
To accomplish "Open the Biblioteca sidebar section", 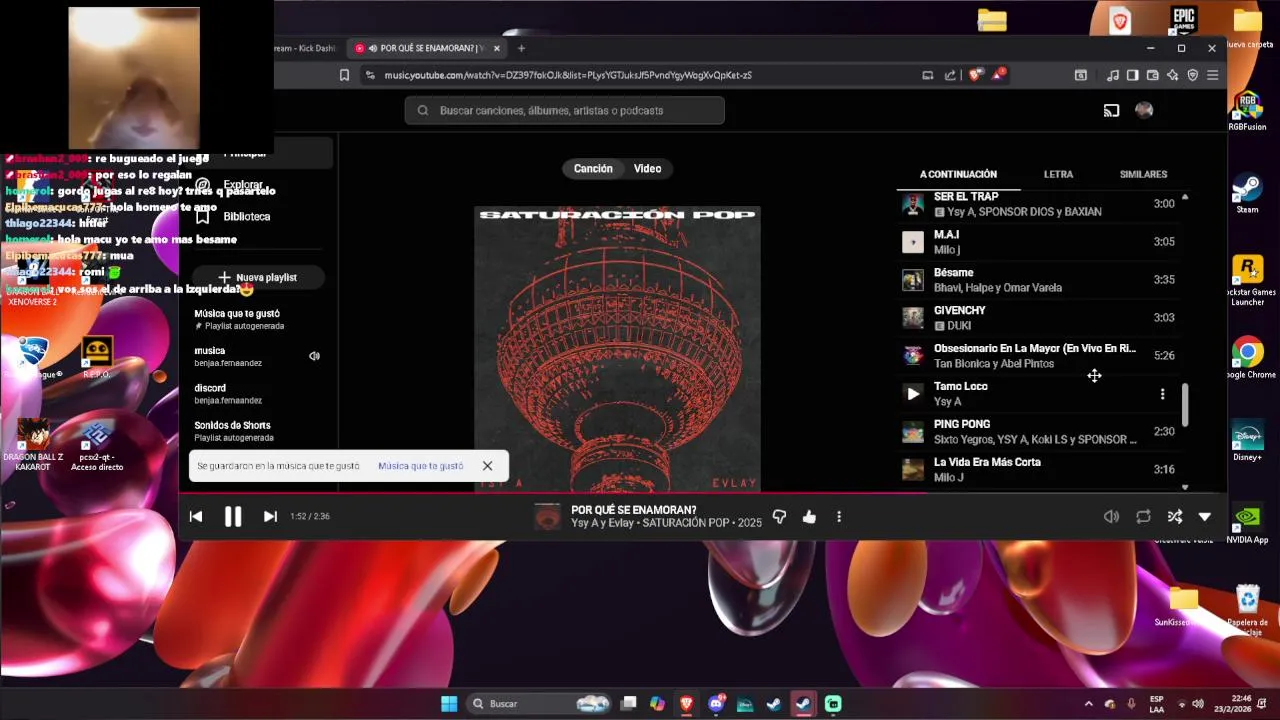I will tap(246, 216).
